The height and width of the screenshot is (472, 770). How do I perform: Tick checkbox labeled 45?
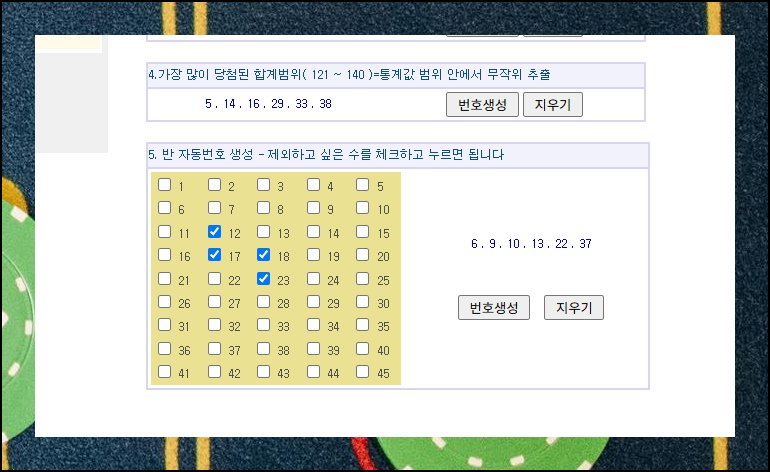[362, 372]
